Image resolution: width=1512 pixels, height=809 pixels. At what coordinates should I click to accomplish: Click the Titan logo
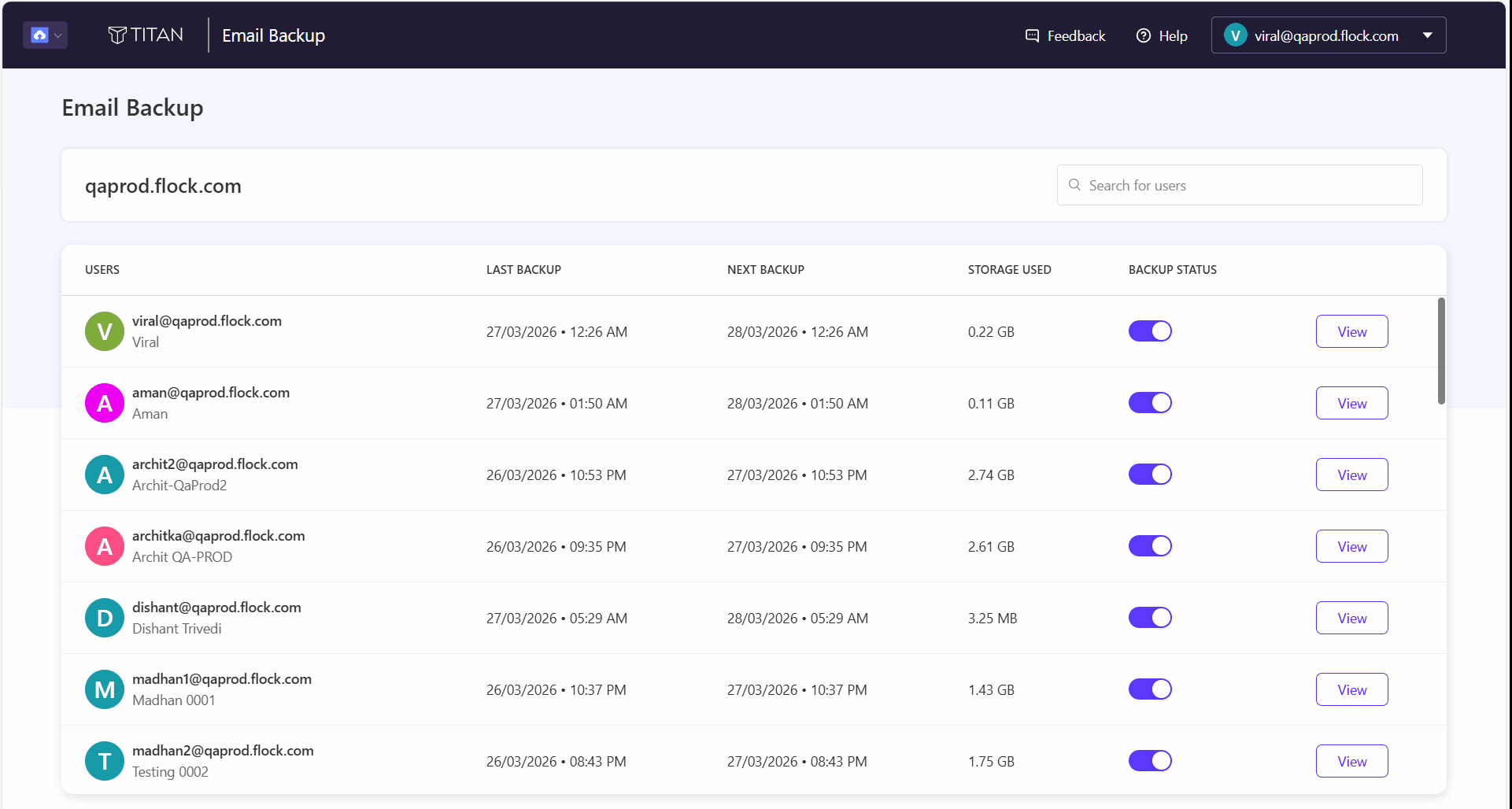click(146, 35)
